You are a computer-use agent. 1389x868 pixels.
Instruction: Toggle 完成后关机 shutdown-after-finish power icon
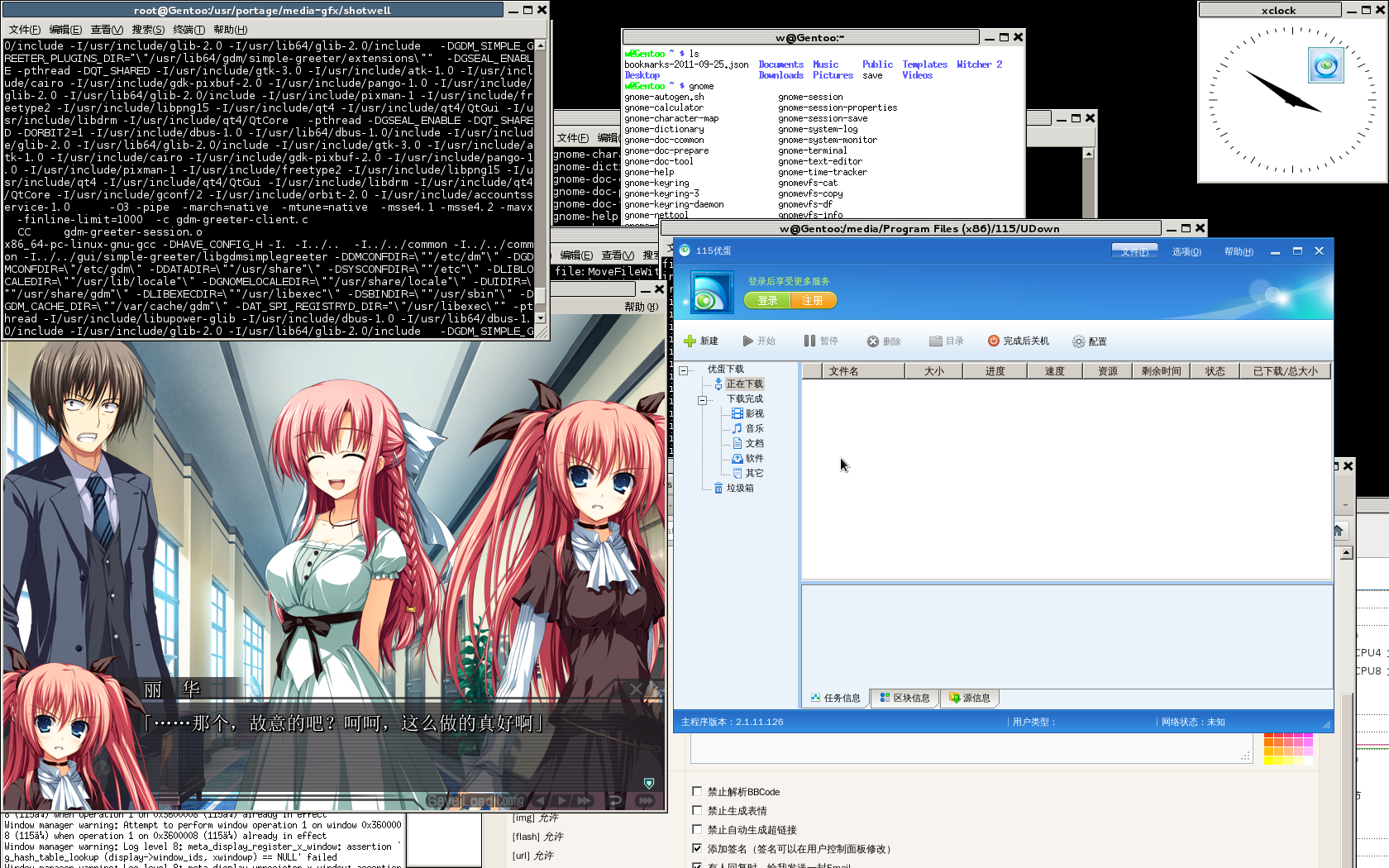coord(994,341)
